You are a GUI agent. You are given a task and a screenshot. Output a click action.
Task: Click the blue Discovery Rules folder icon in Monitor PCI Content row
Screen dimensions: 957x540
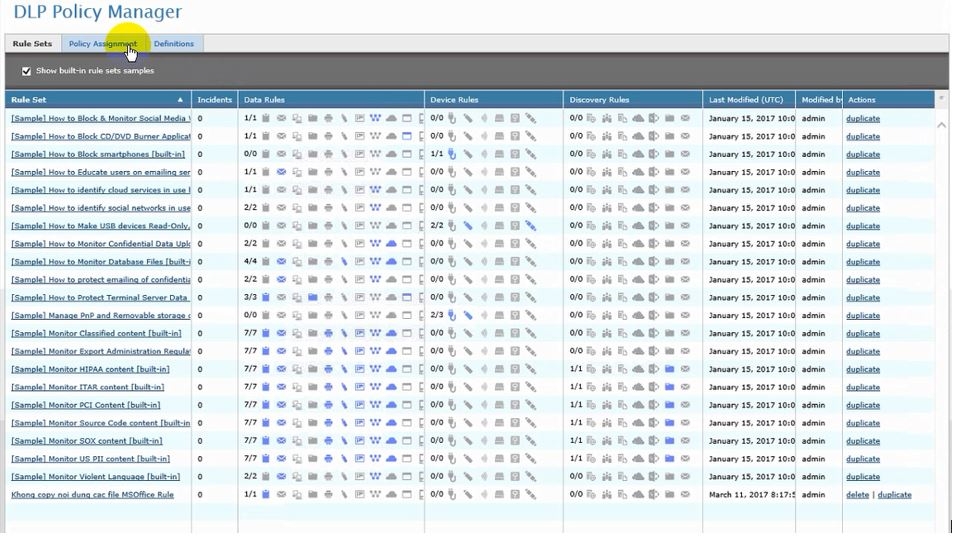(x=670, y=405)
